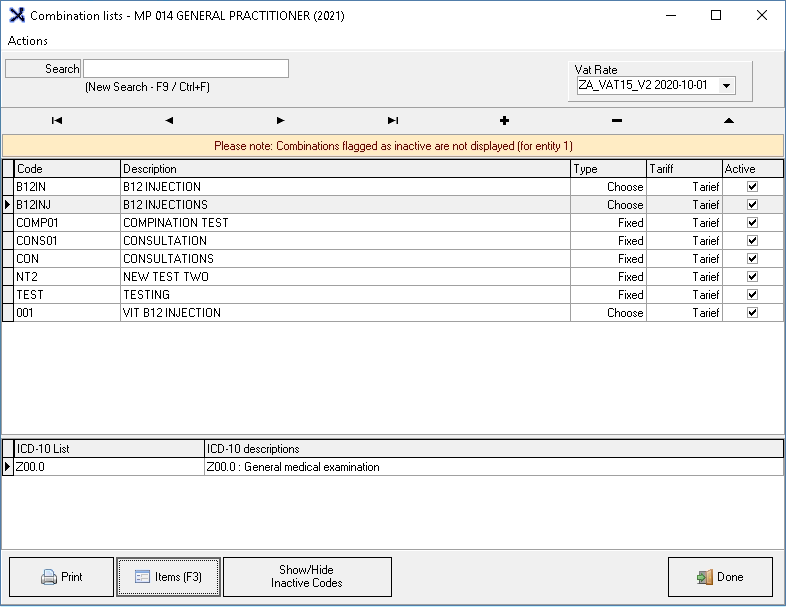The height and width of the screenshot is (607, 786).
Task: Toggle Active checkbox for 001 row
Action: coord(752,313)
